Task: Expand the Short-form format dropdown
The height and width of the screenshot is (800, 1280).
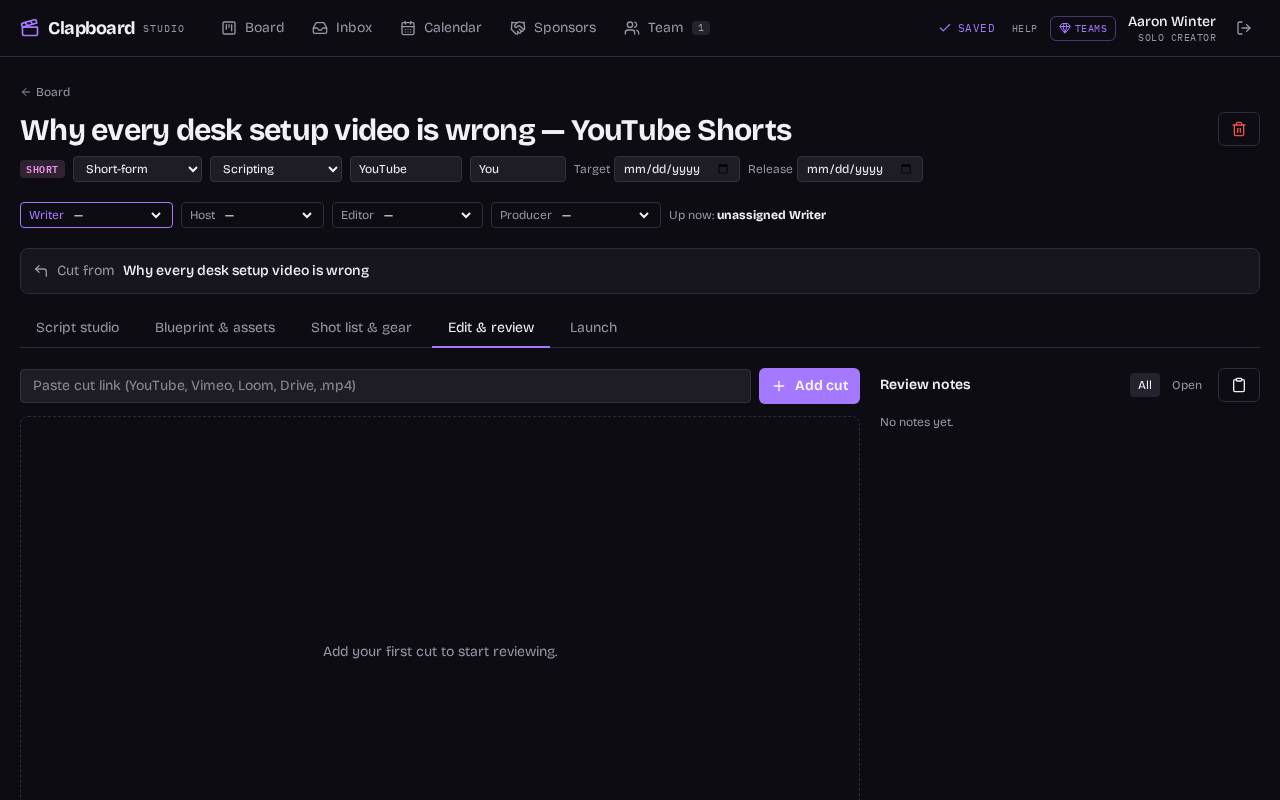Action: pyautogui.click(x=137, y=169)
